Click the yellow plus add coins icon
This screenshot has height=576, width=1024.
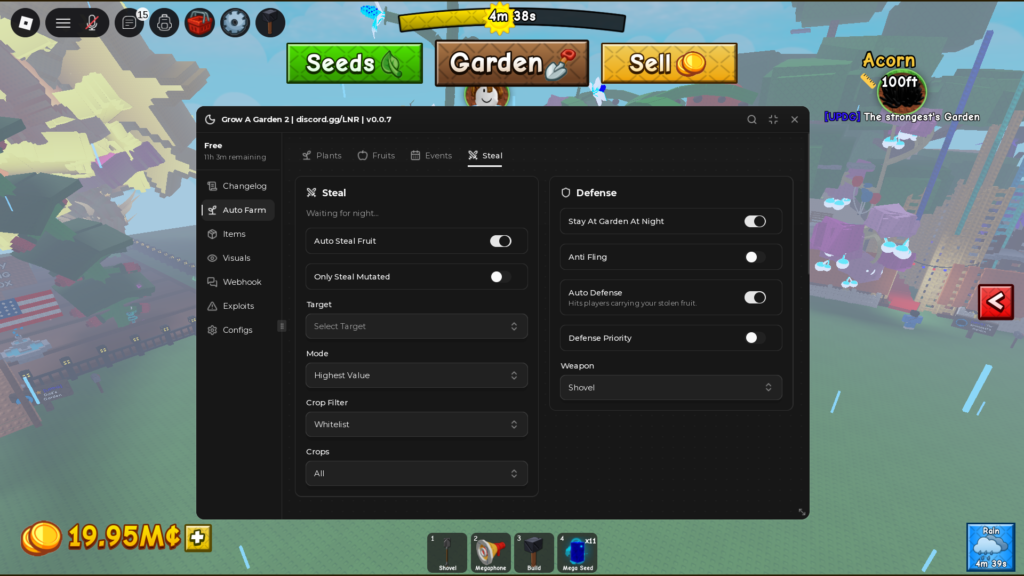198,537
